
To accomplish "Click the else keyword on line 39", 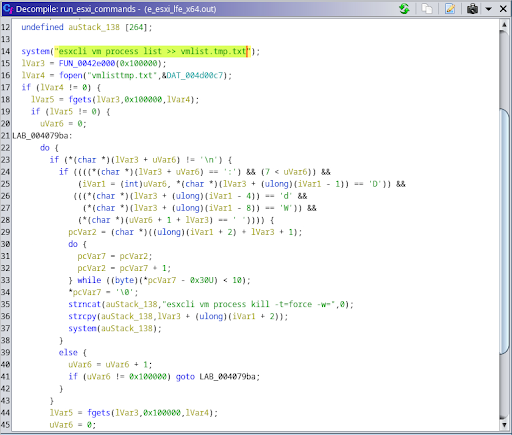I will [68, 353].
